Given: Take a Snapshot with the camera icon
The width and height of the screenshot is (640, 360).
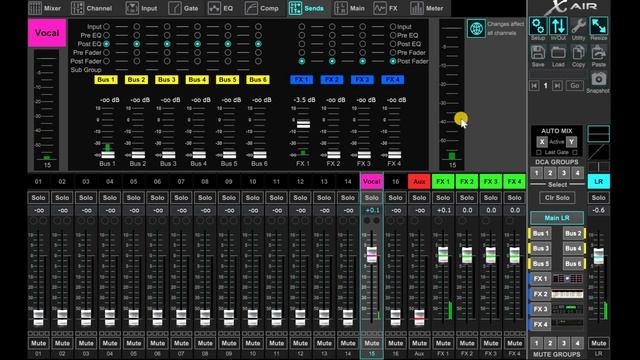Looking at the screenshot, I should 598,78.
